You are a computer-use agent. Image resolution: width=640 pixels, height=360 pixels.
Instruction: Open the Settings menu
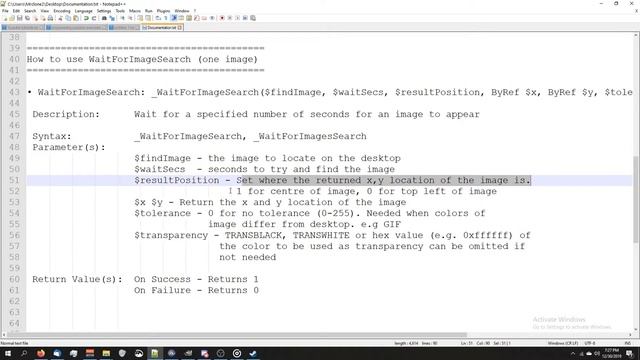click(x=104, y=11)
